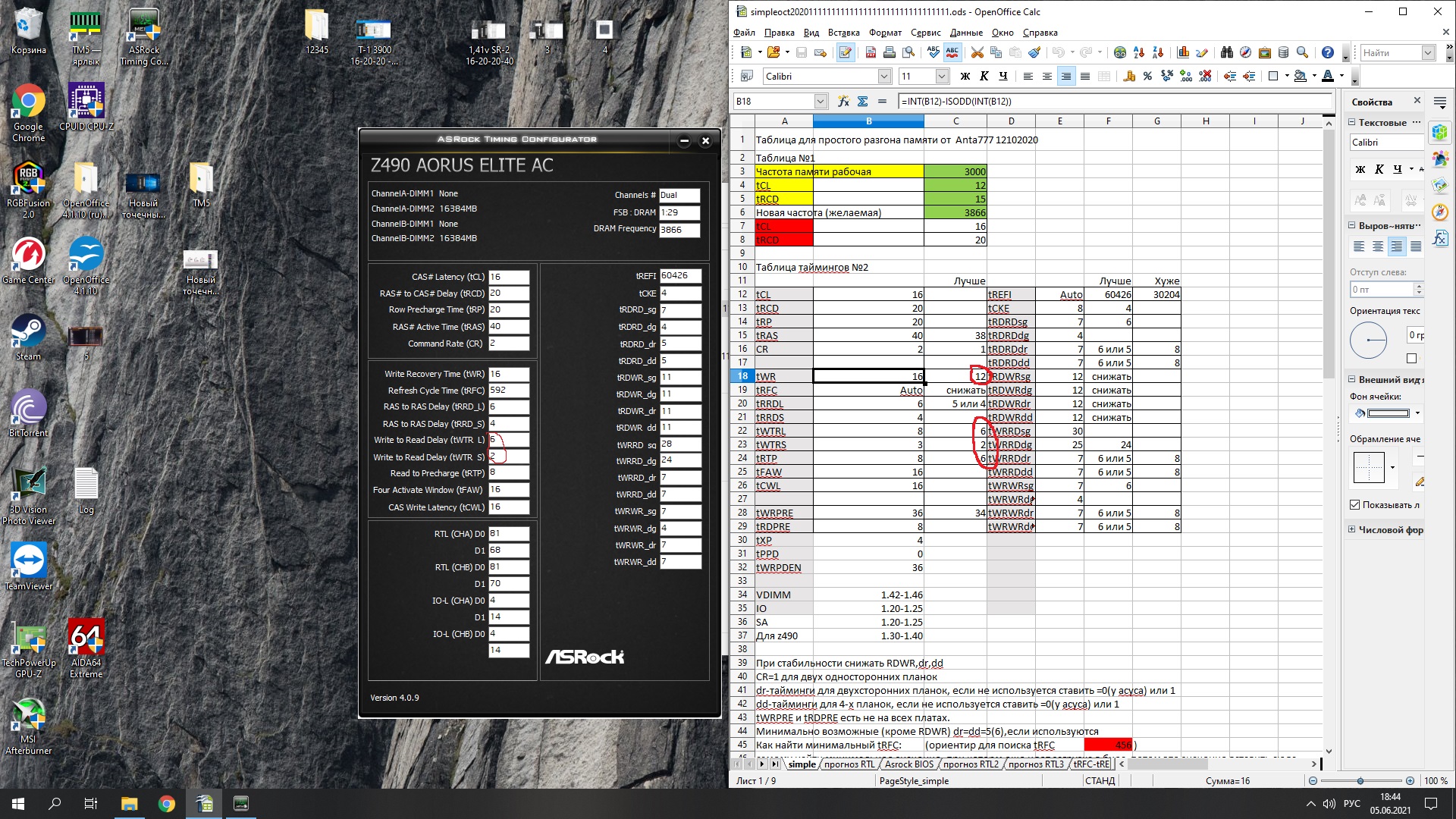Open the font size dropdown
The height and width of the screenshot is (819, 1456).
point(942,76)
